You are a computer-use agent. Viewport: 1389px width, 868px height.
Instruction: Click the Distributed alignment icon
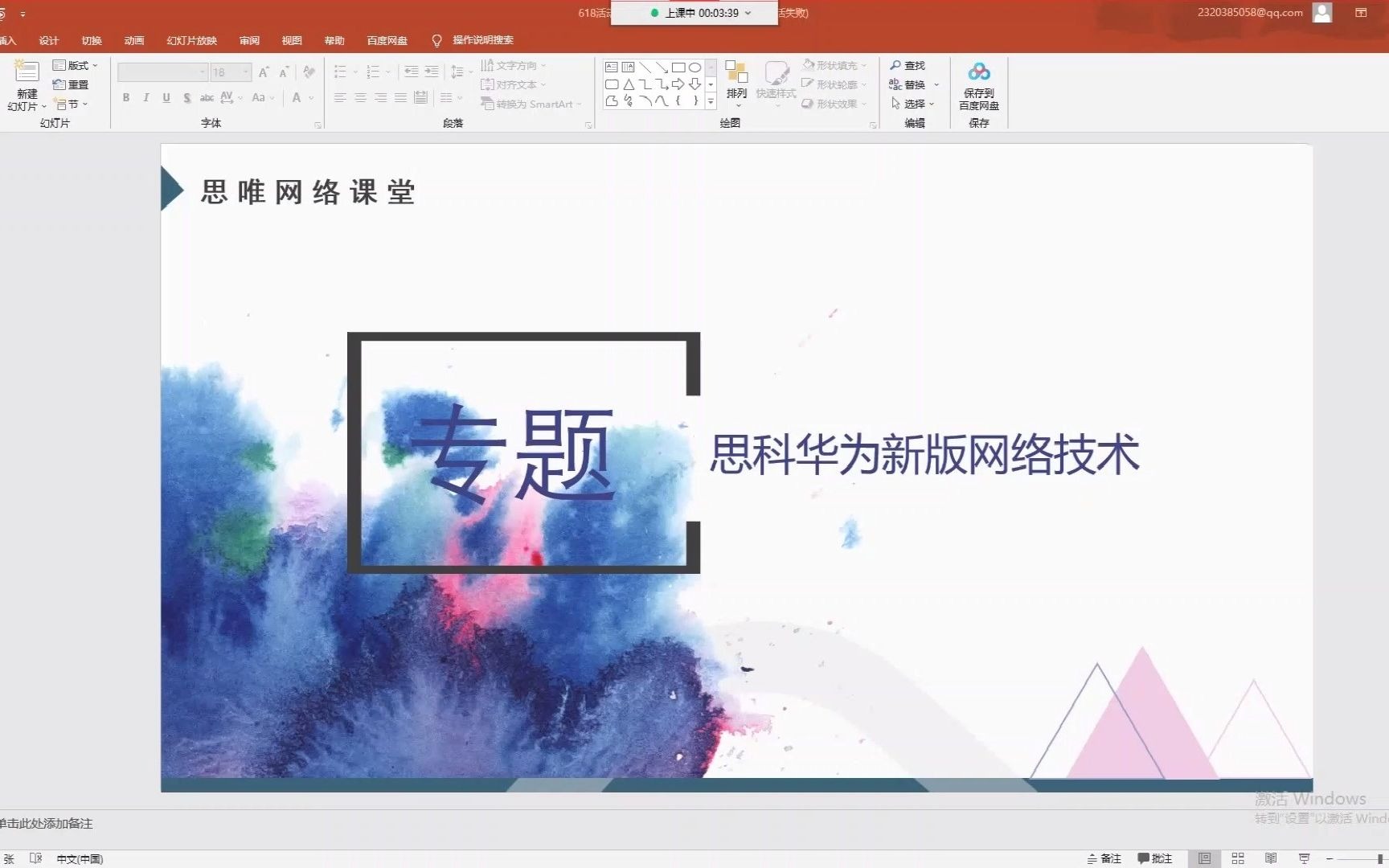(x=420, y=97)
